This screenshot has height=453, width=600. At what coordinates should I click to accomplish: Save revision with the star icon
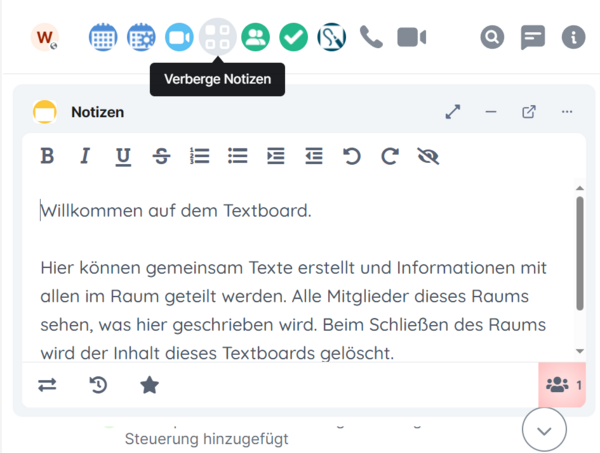[149, 385]
